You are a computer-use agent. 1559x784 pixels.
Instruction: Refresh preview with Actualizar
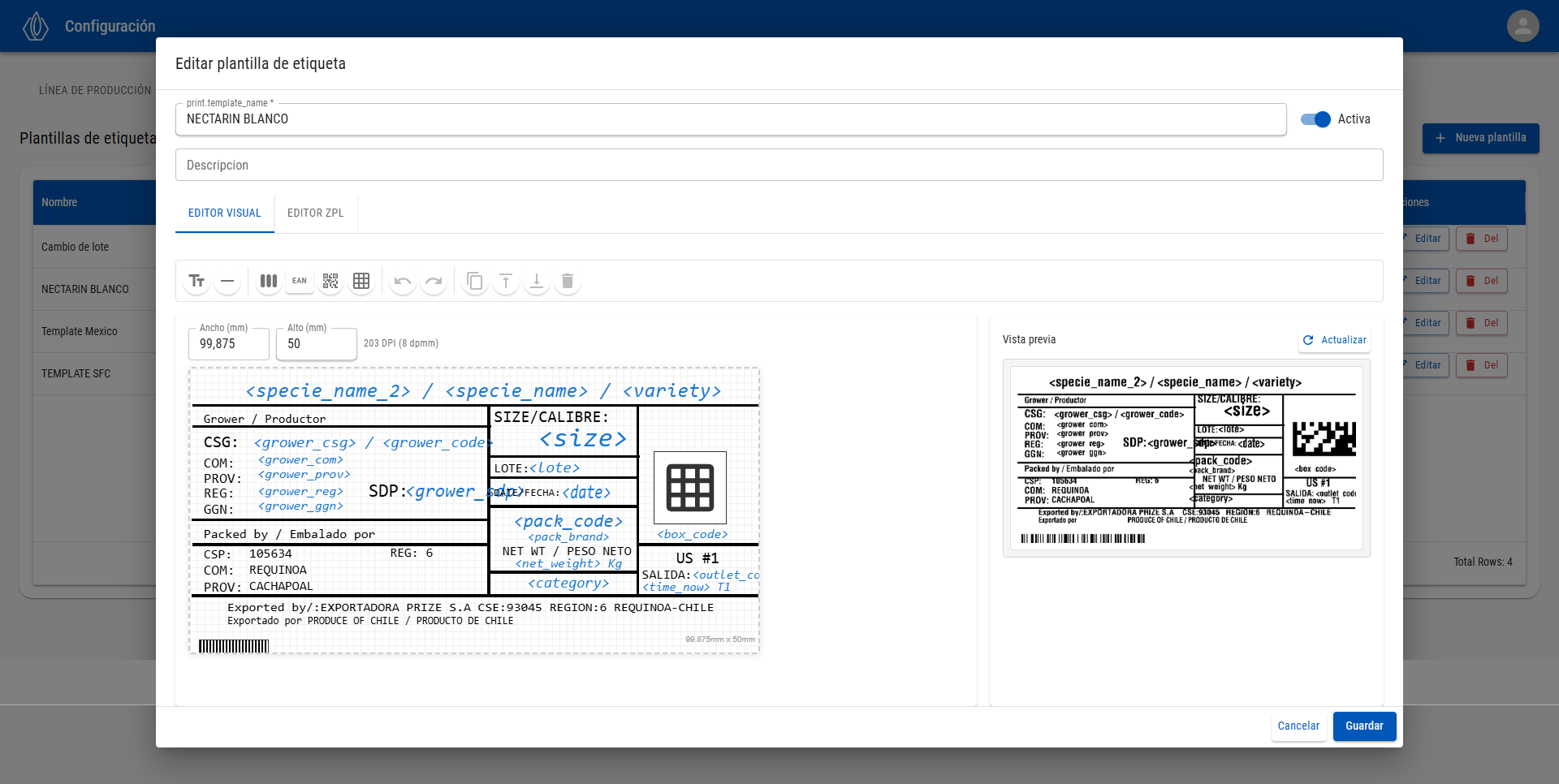pyautogui.click(x=1335, y=340)
